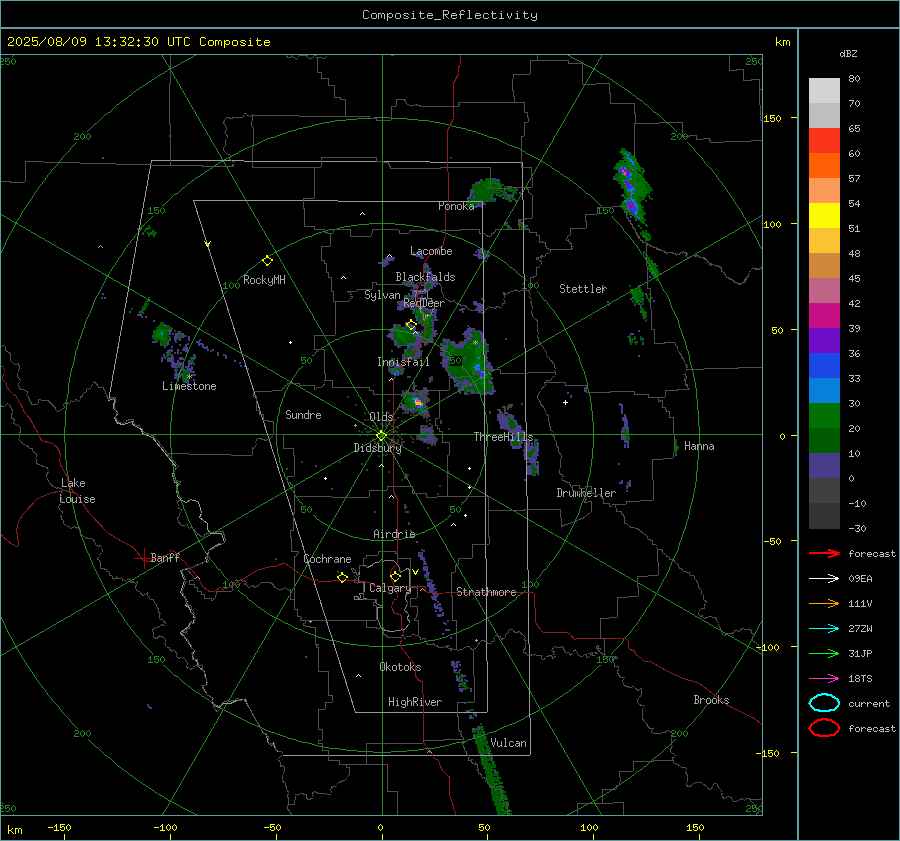Click the Drumheller label
Image resolution: width=900 pixels, height=841 pixels.
(586, 493)
